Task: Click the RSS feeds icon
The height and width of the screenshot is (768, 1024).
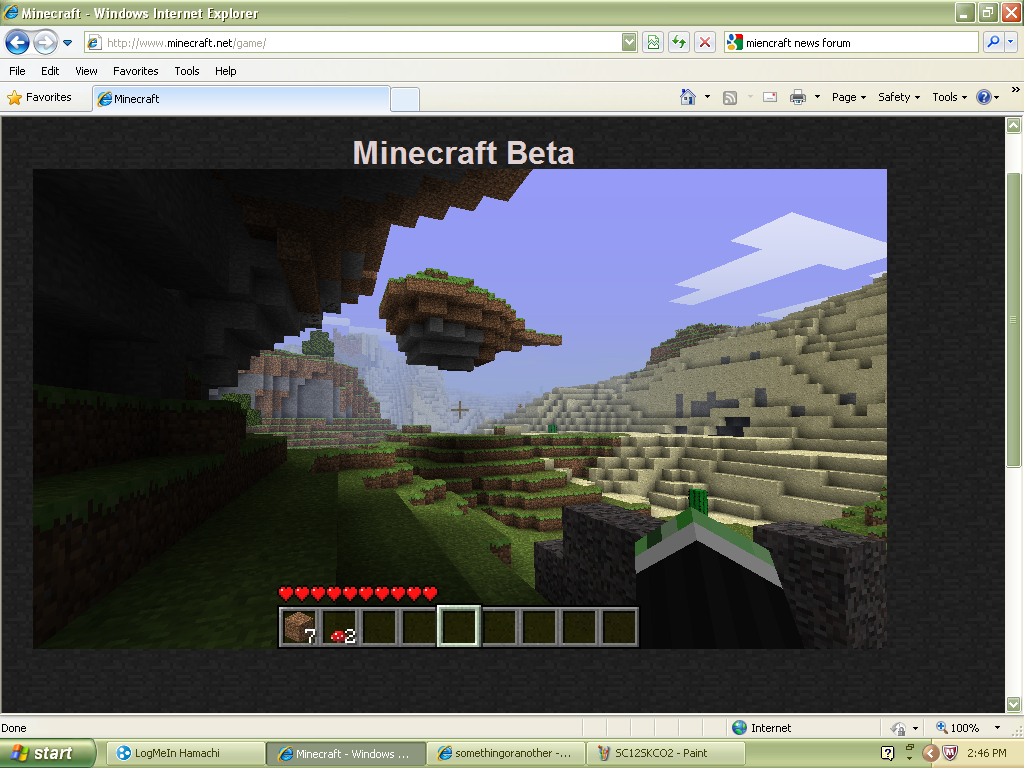Action: coord(730,97)
